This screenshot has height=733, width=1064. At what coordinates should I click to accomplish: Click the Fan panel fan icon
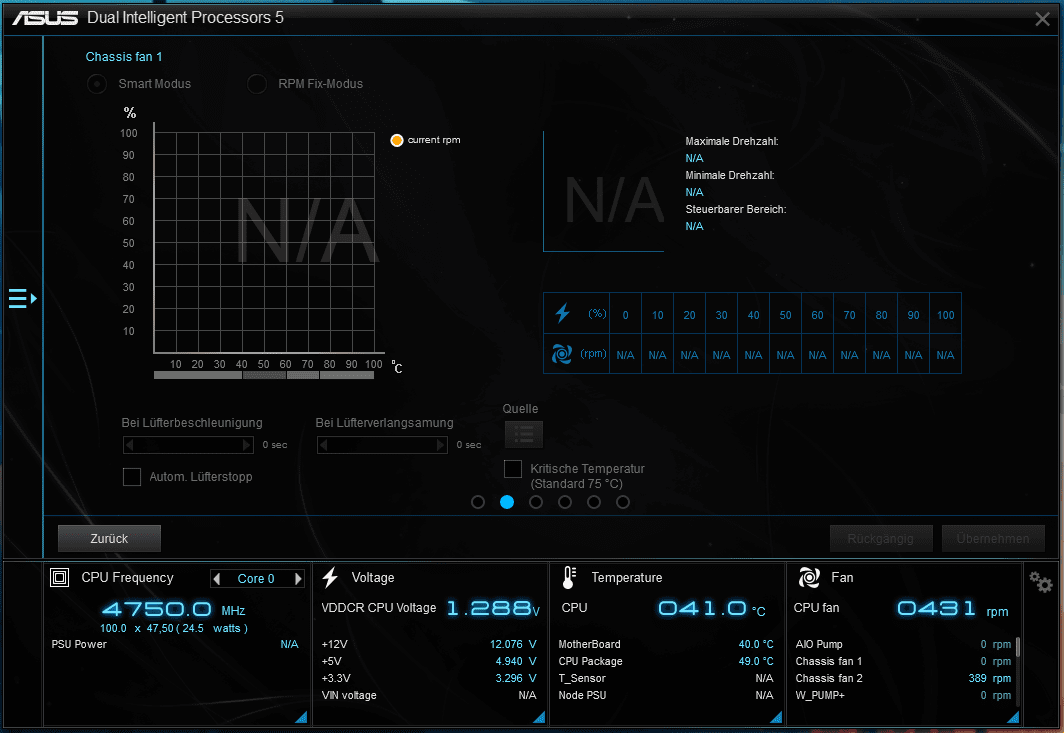(809, 578)
